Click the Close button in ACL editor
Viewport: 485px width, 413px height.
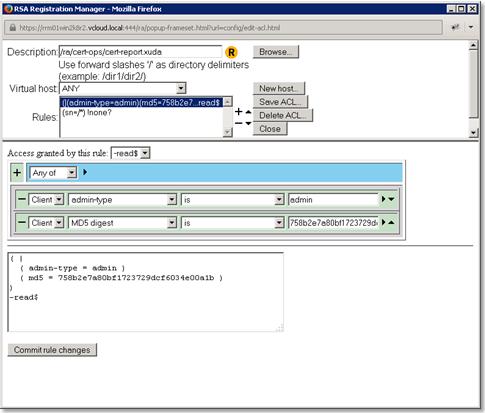(270, 129)
